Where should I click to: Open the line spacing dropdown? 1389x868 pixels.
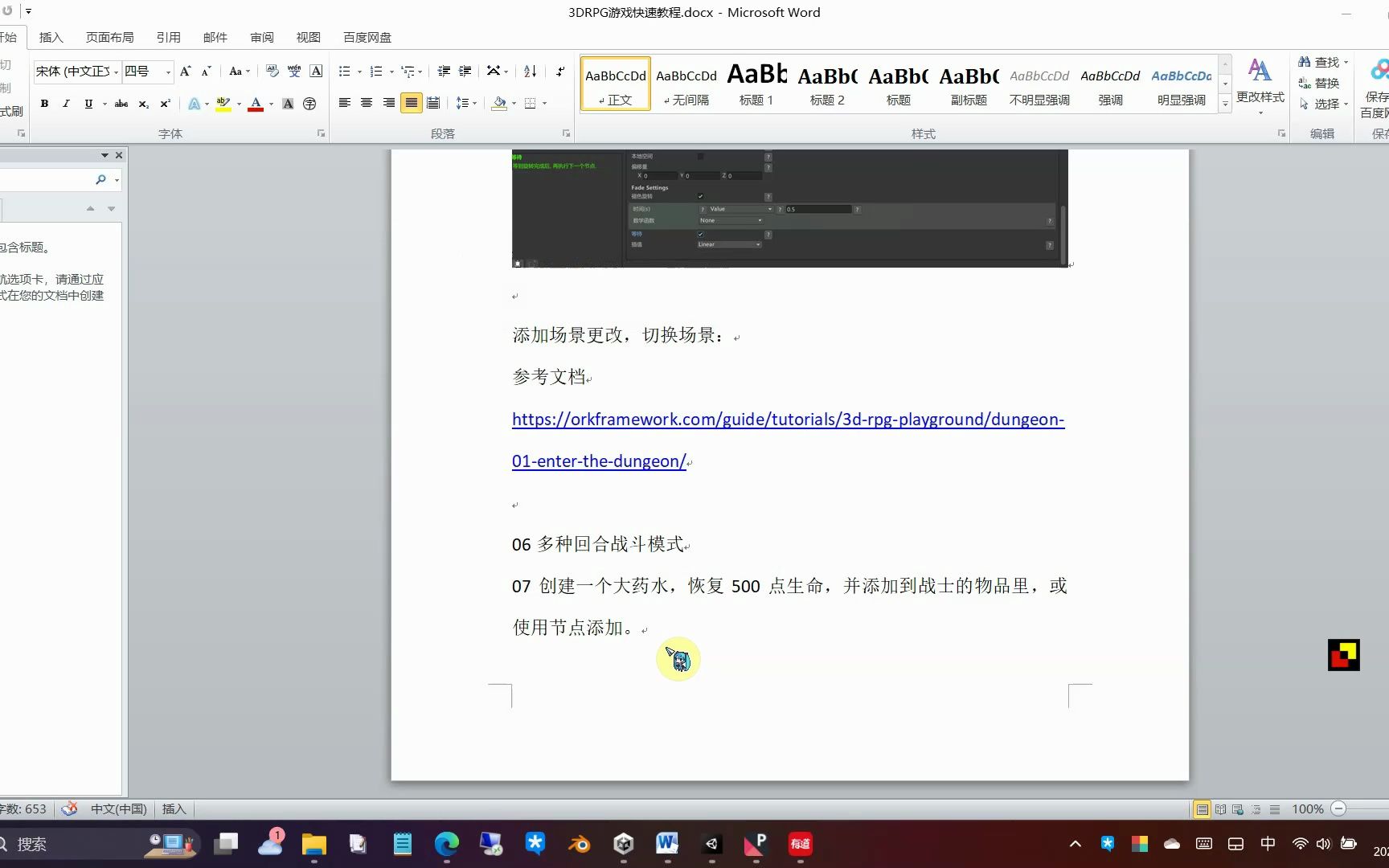pyautogui.click(x=466, y=103)
